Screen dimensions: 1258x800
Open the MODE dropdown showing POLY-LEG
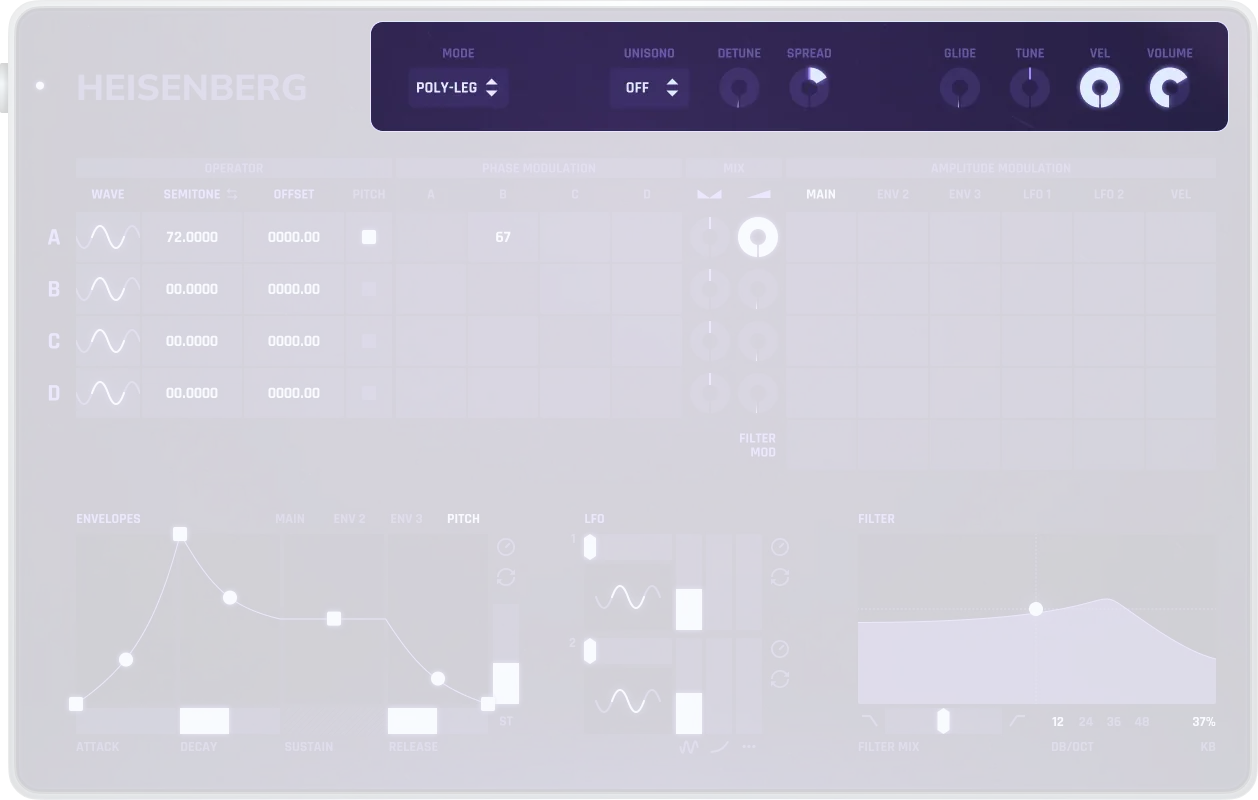click(457, 88)
